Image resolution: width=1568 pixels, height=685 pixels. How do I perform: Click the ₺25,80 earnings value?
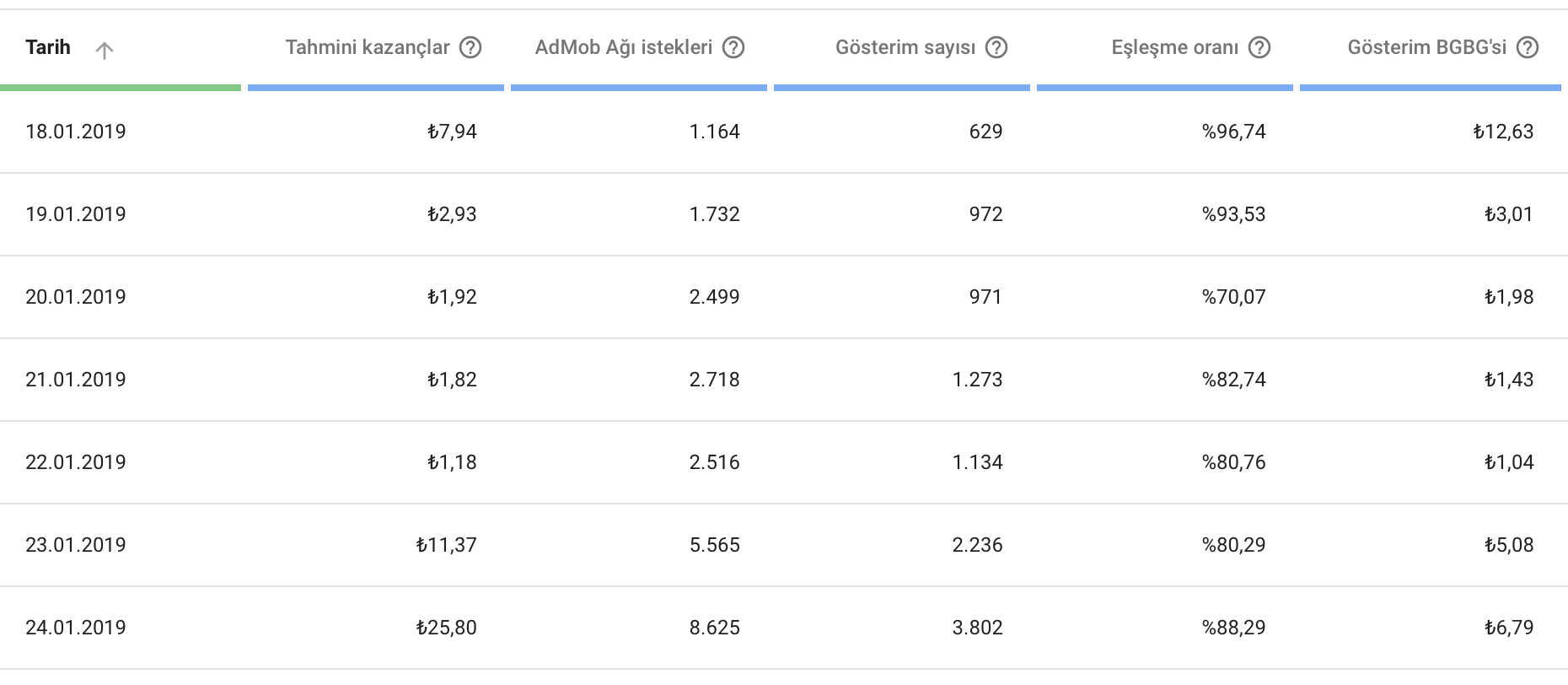pyautogui.click(x=446, y=628)
